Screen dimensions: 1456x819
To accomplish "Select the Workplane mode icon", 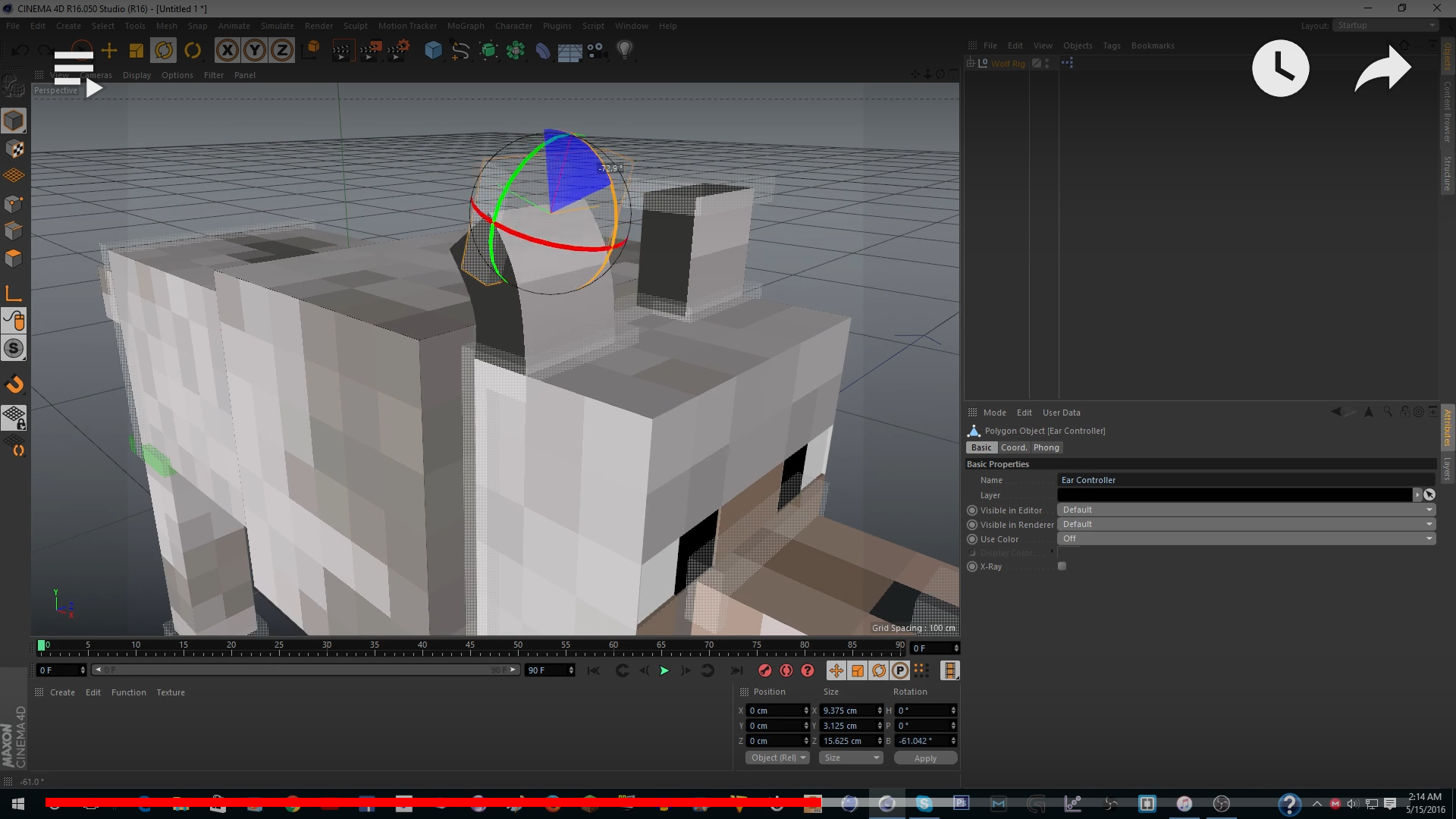I will tap(14, 175).
